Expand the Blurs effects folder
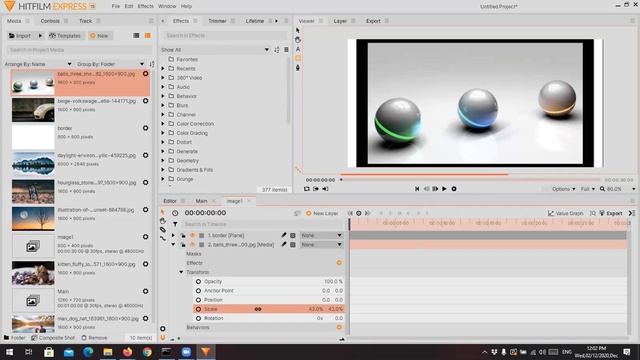This screenshot has height=360, width=640. pos(163,105)
